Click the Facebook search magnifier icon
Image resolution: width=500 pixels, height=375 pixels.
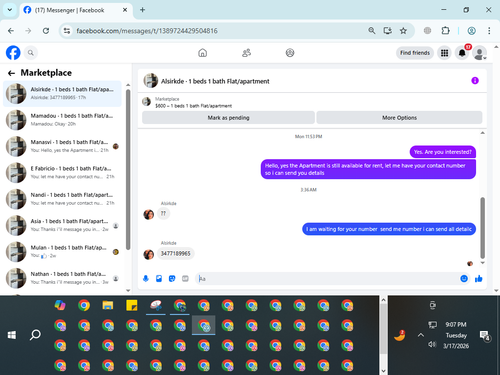31,53
